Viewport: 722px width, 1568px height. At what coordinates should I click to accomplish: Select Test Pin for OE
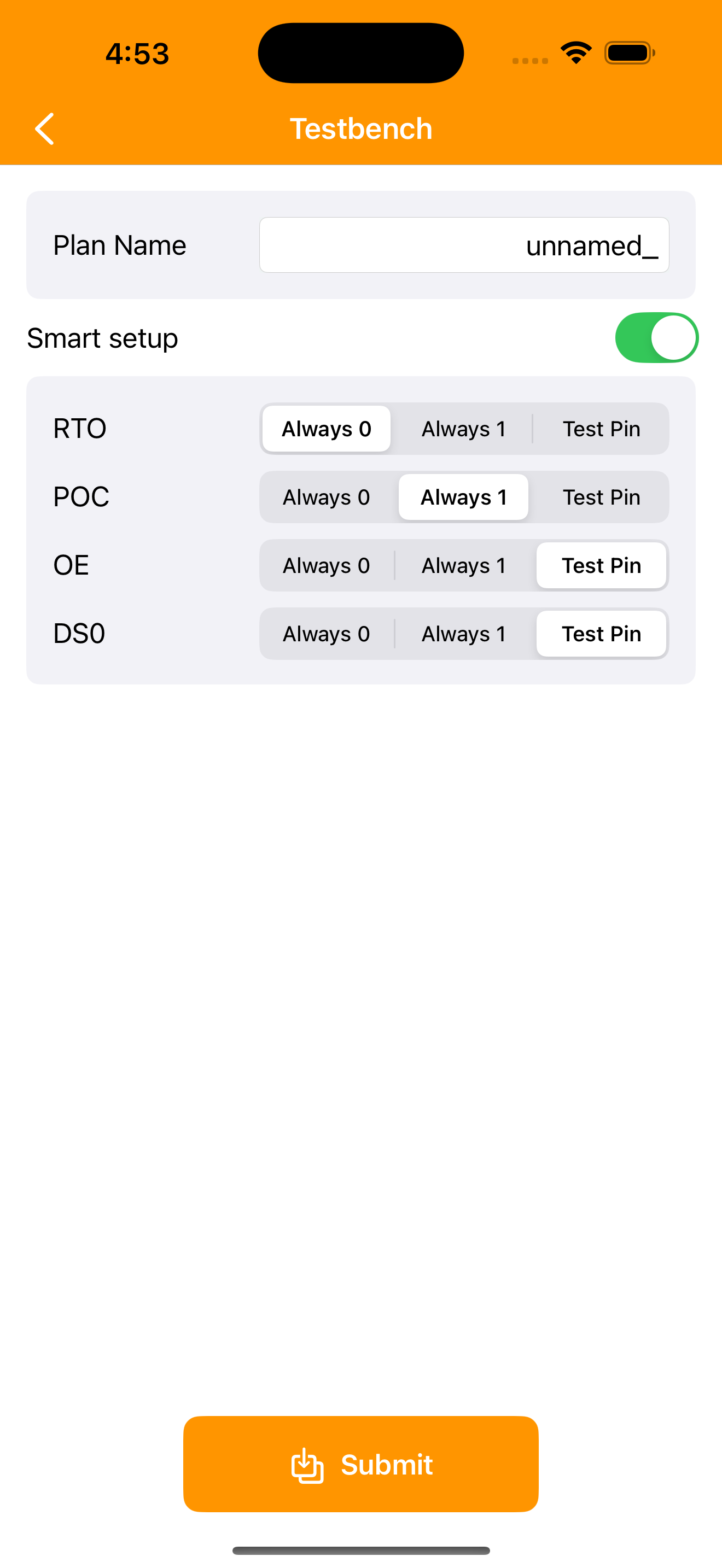coord(602,565)
